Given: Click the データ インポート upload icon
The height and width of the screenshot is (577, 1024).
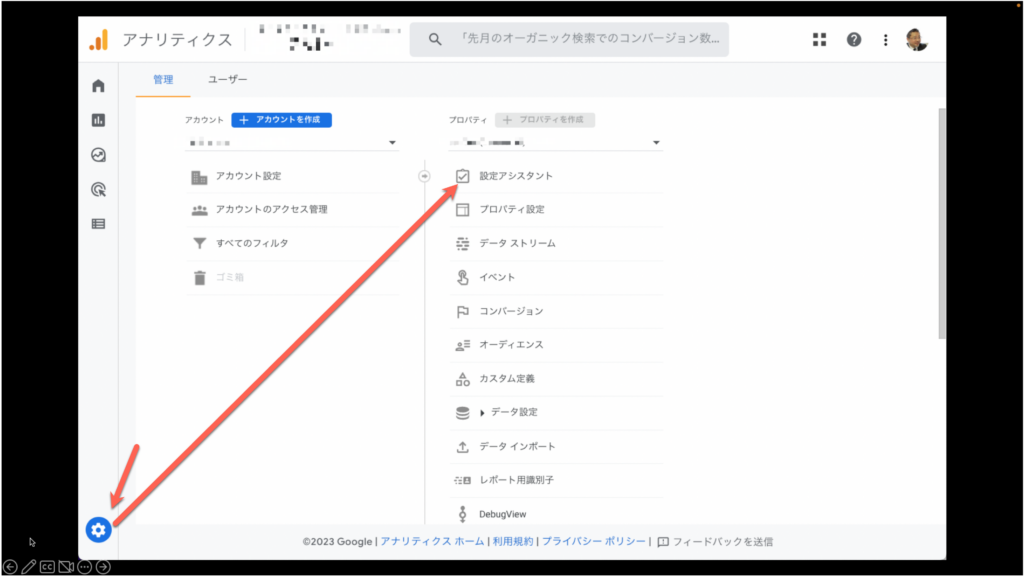Looking at the screenshot, I should coord(462,446).
